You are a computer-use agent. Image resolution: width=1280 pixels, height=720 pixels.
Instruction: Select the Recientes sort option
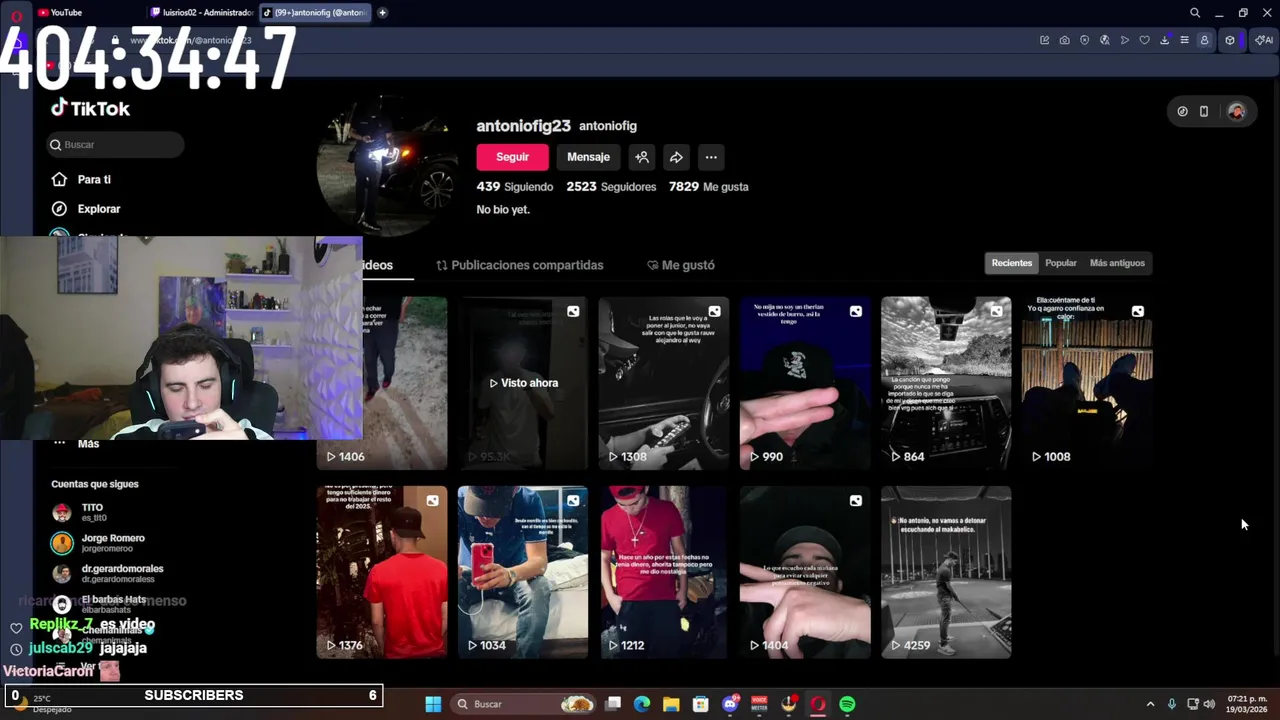click(1011, 263)
